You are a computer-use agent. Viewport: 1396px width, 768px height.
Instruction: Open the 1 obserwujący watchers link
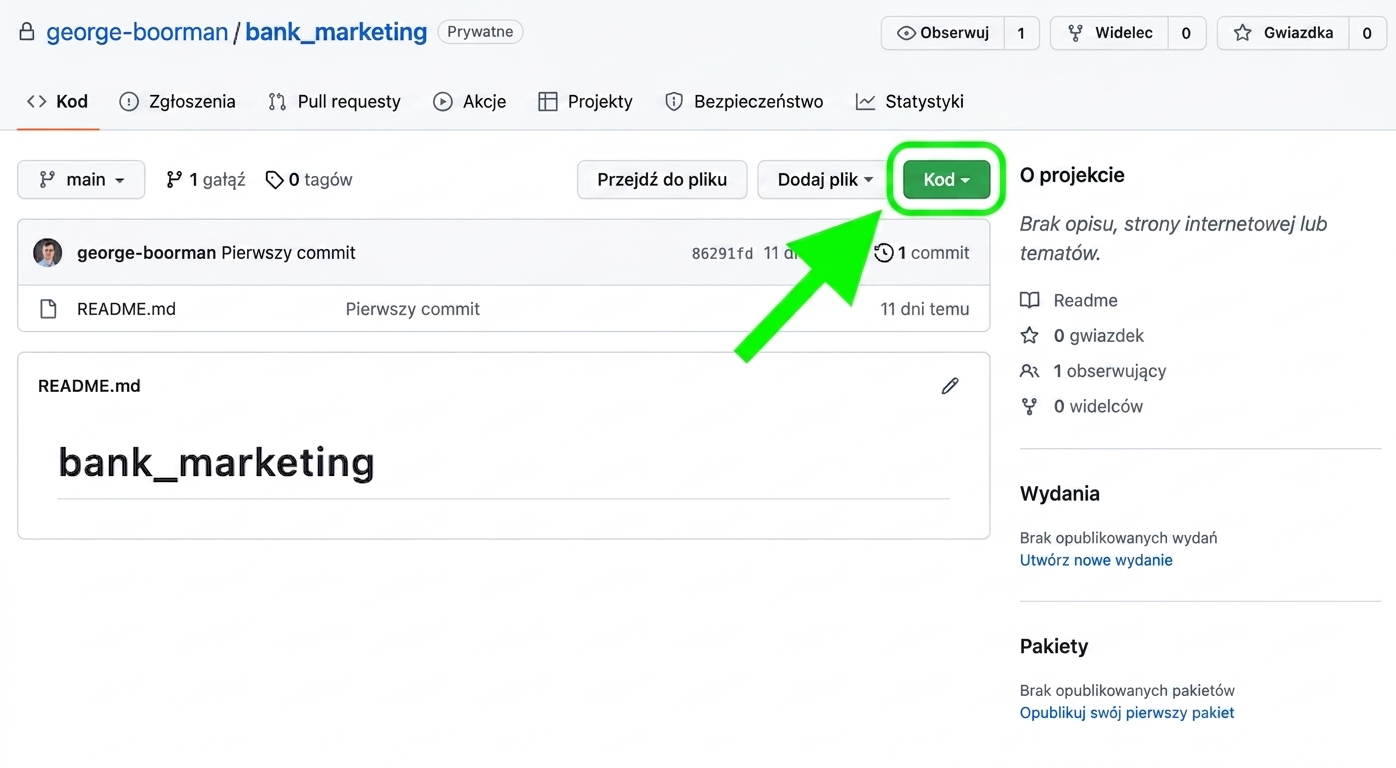click(x=1093, y=371)
